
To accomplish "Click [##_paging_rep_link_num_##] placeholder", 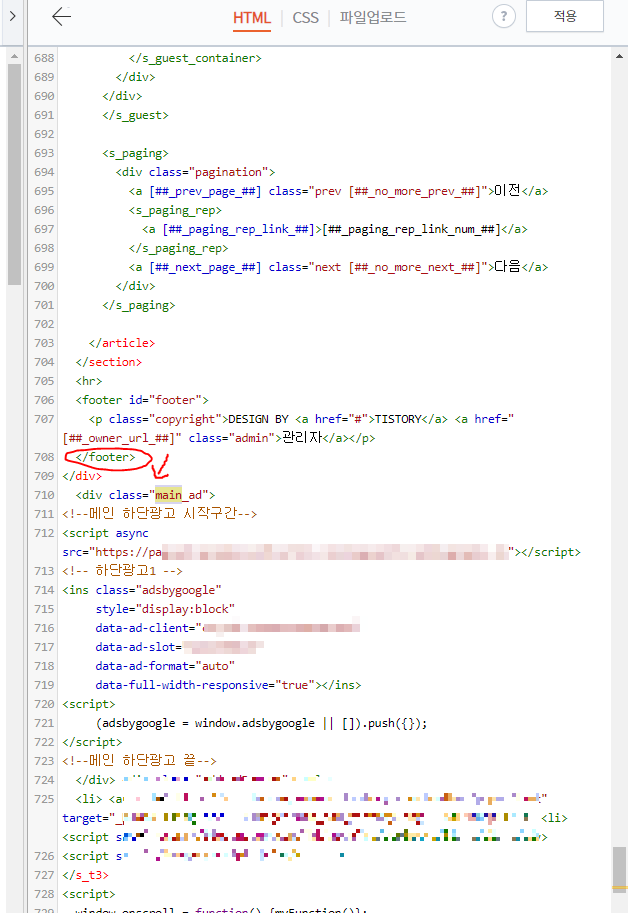I will pyautogui.click(x=411, y=229).
